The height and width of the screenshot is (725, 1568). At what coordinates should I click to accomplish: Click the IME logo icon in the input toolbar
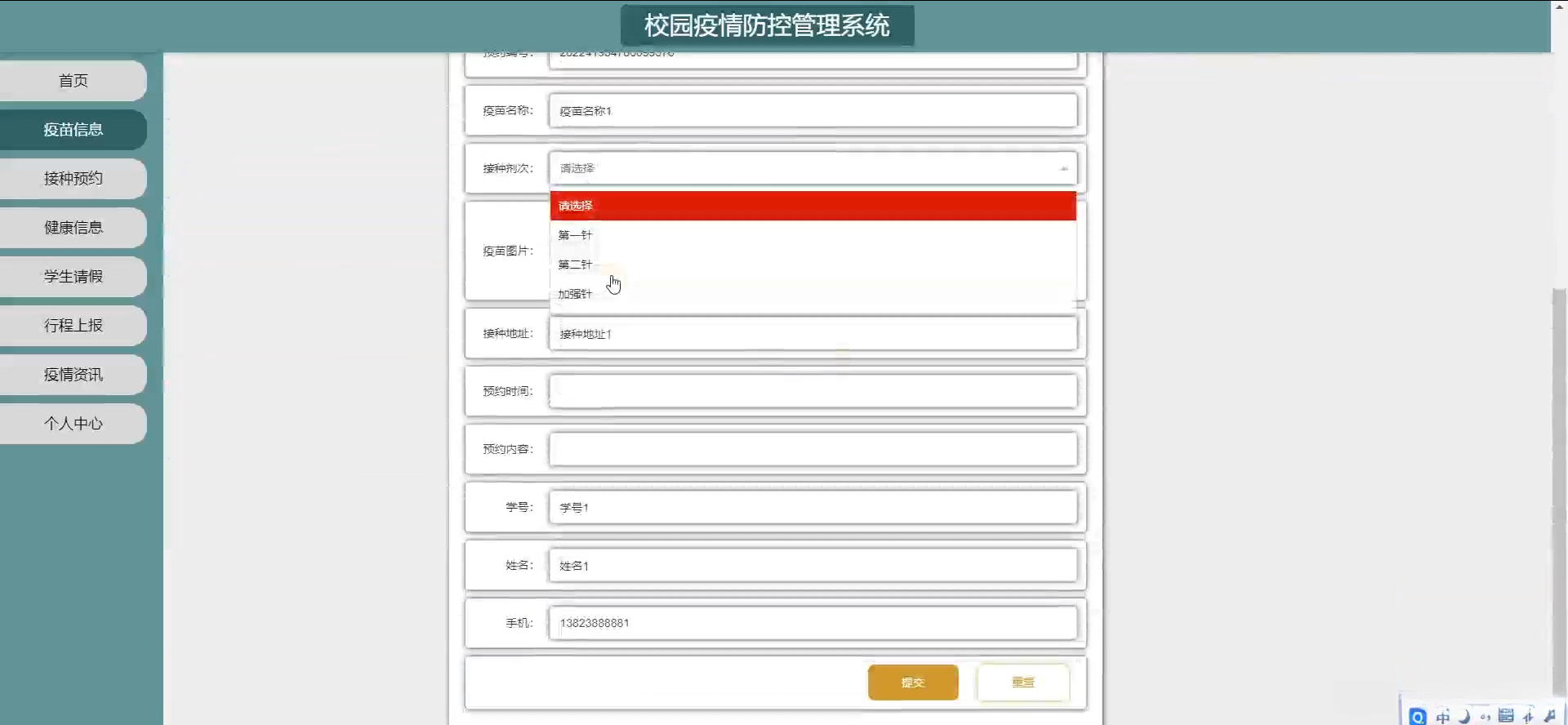(x=1418, y=717)
